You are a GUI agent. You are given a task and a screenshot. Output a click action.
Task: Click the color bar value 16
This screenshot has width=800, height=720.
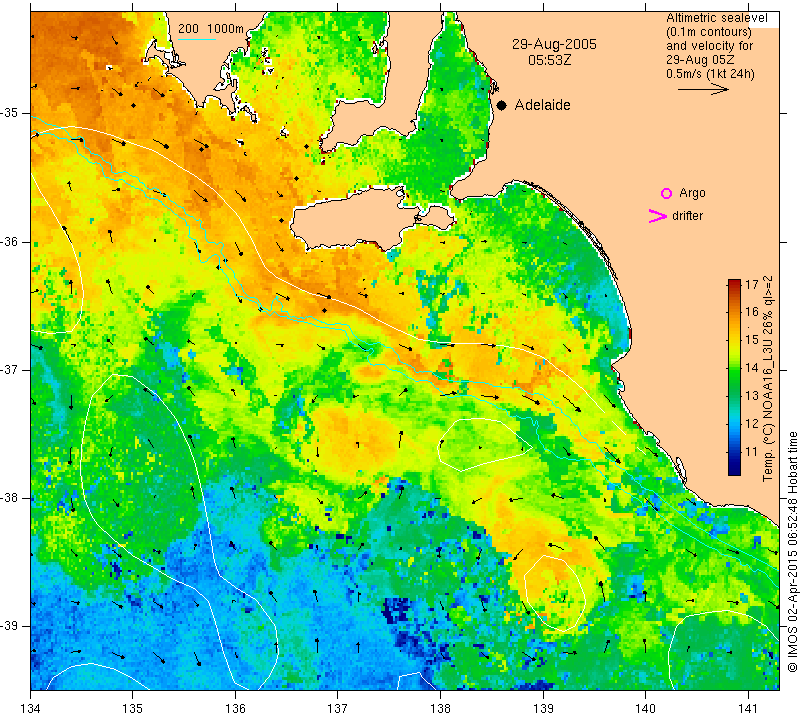[x=752, y=312]
